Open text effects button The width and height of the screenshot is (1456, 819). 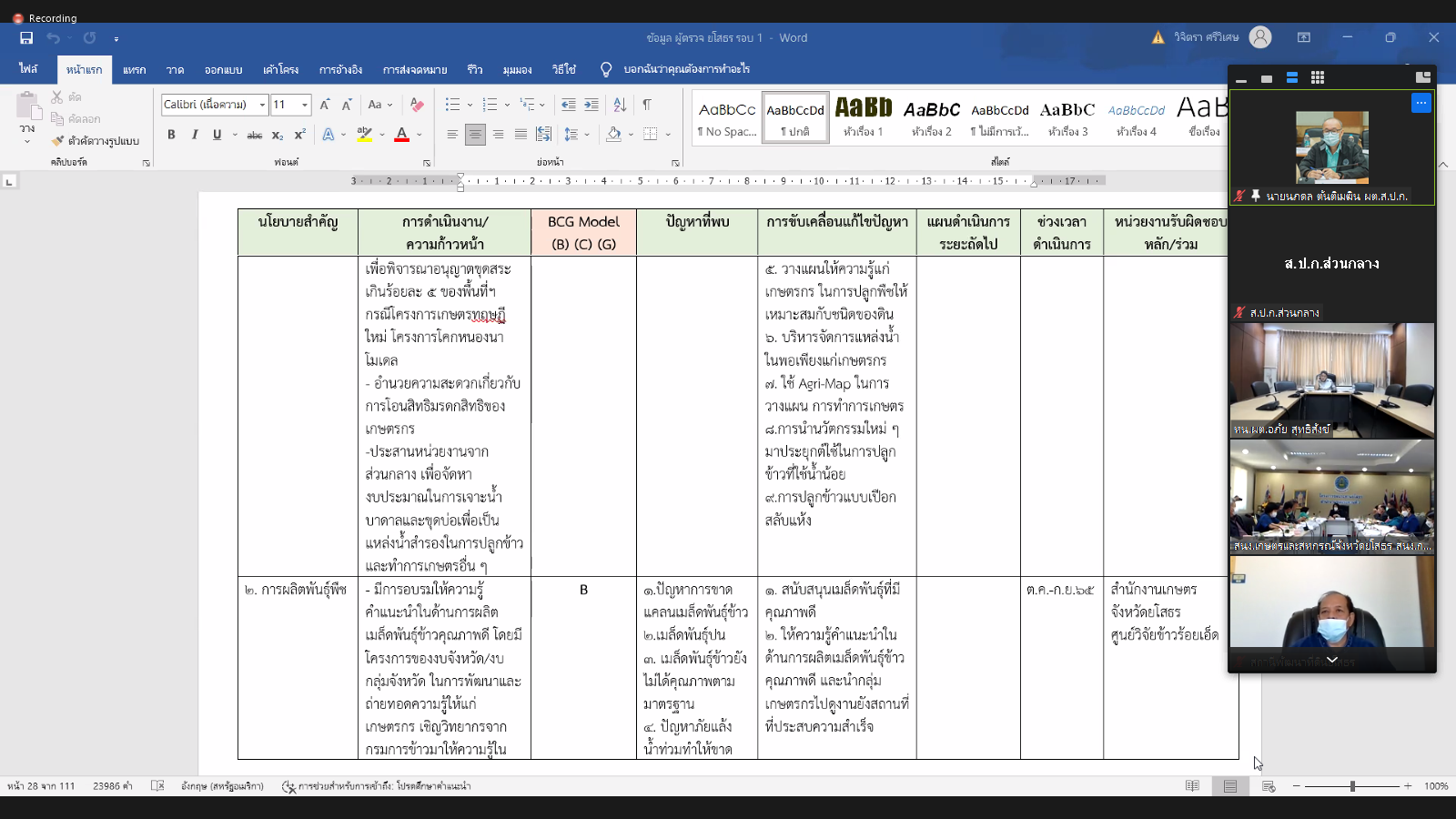329,135
